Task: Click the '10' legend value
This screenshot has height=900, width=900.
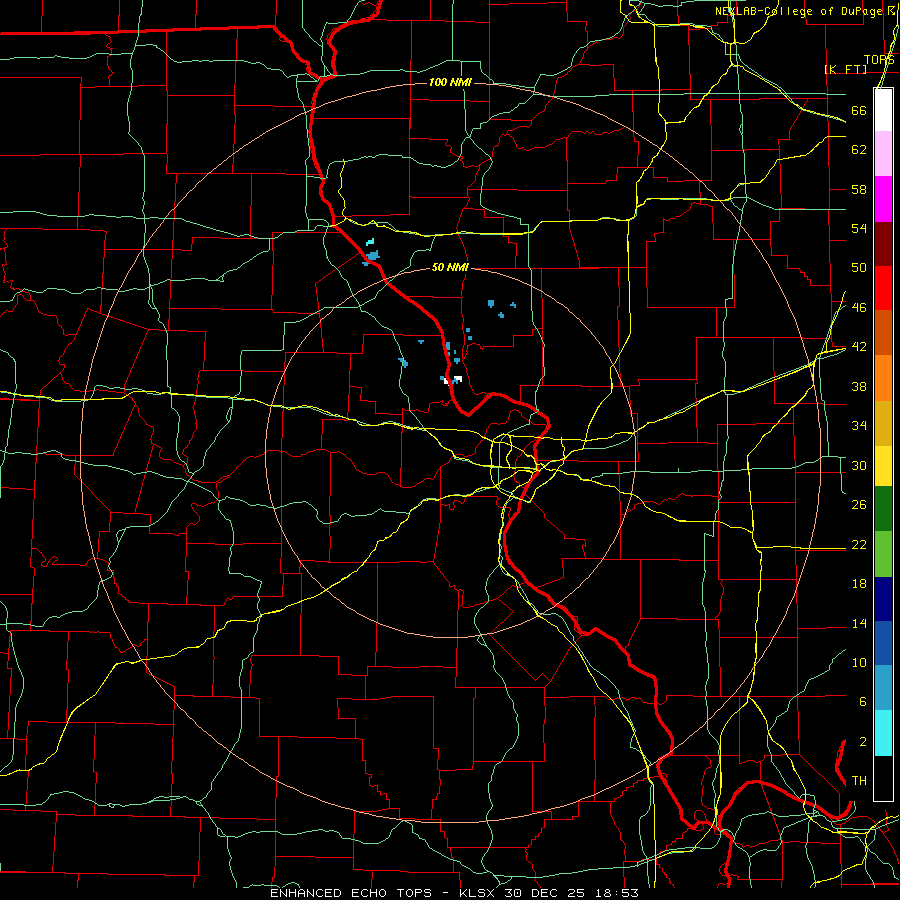Action: pyautogui.click(x=859, y=663)
